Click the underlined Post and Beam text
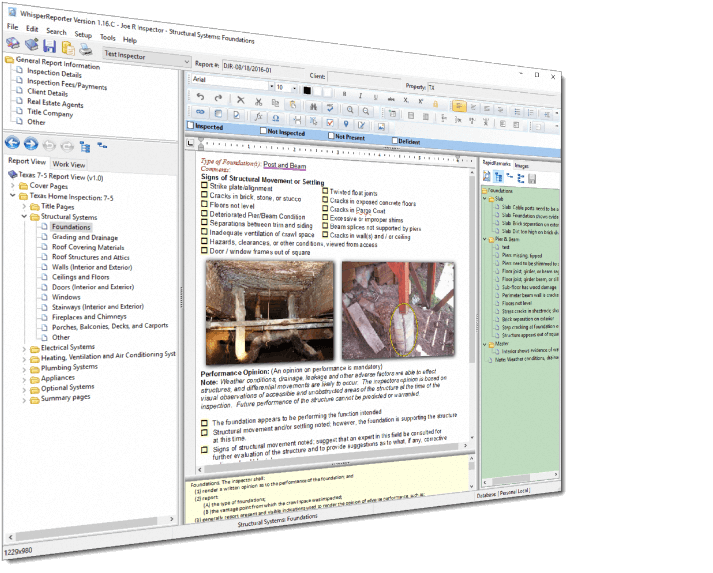 (x=285, y=166)
